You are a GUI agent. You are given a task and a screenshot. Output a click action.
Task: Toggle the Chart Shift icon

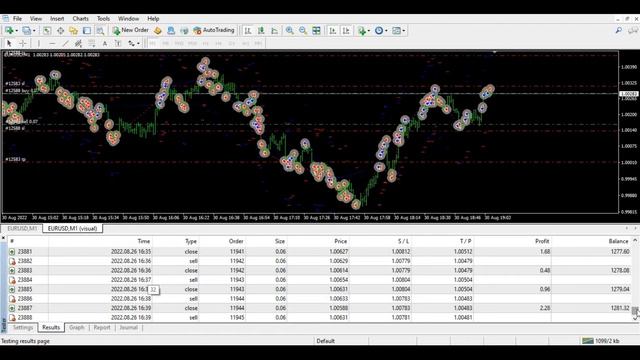pyautogui.click(x=346, y=31)
